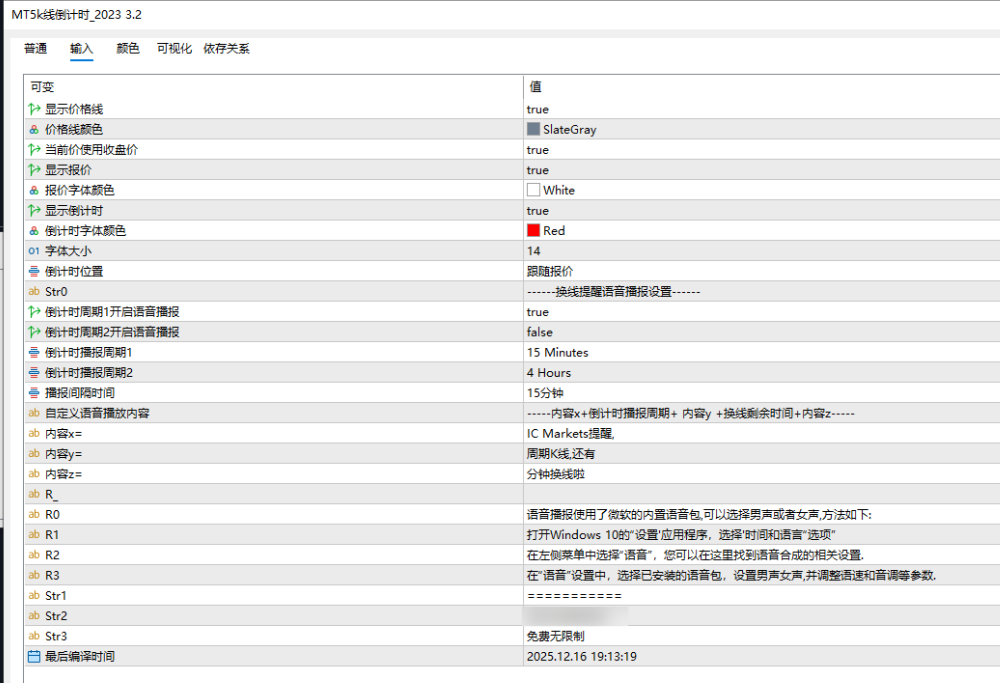Click the boolean icon beside 显示报价
Viewport: 1000px width, 683px height.
34,170
